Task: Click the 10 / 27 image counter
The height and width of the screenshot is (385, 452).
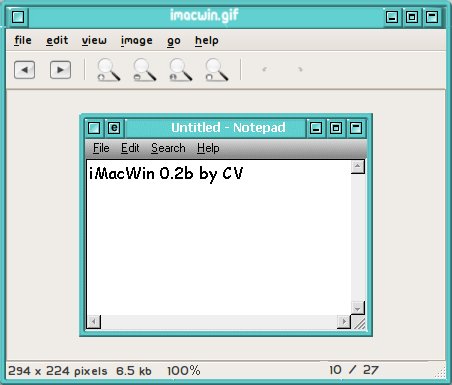Action: tap(354, 370)
